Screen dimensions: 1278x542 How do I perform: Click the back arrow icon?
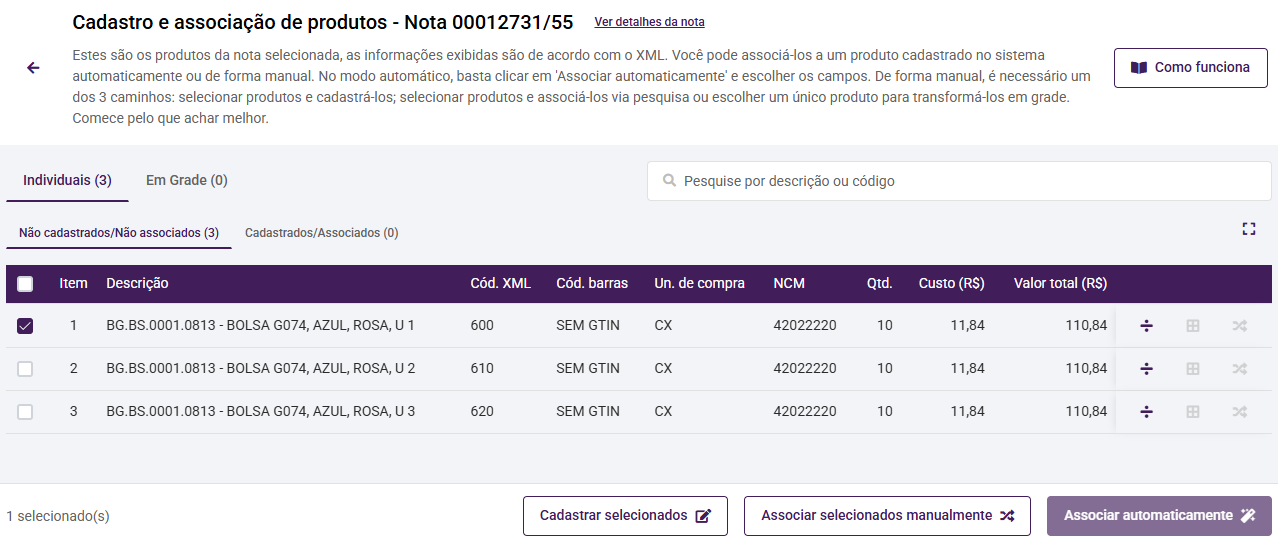coord(33,68)
